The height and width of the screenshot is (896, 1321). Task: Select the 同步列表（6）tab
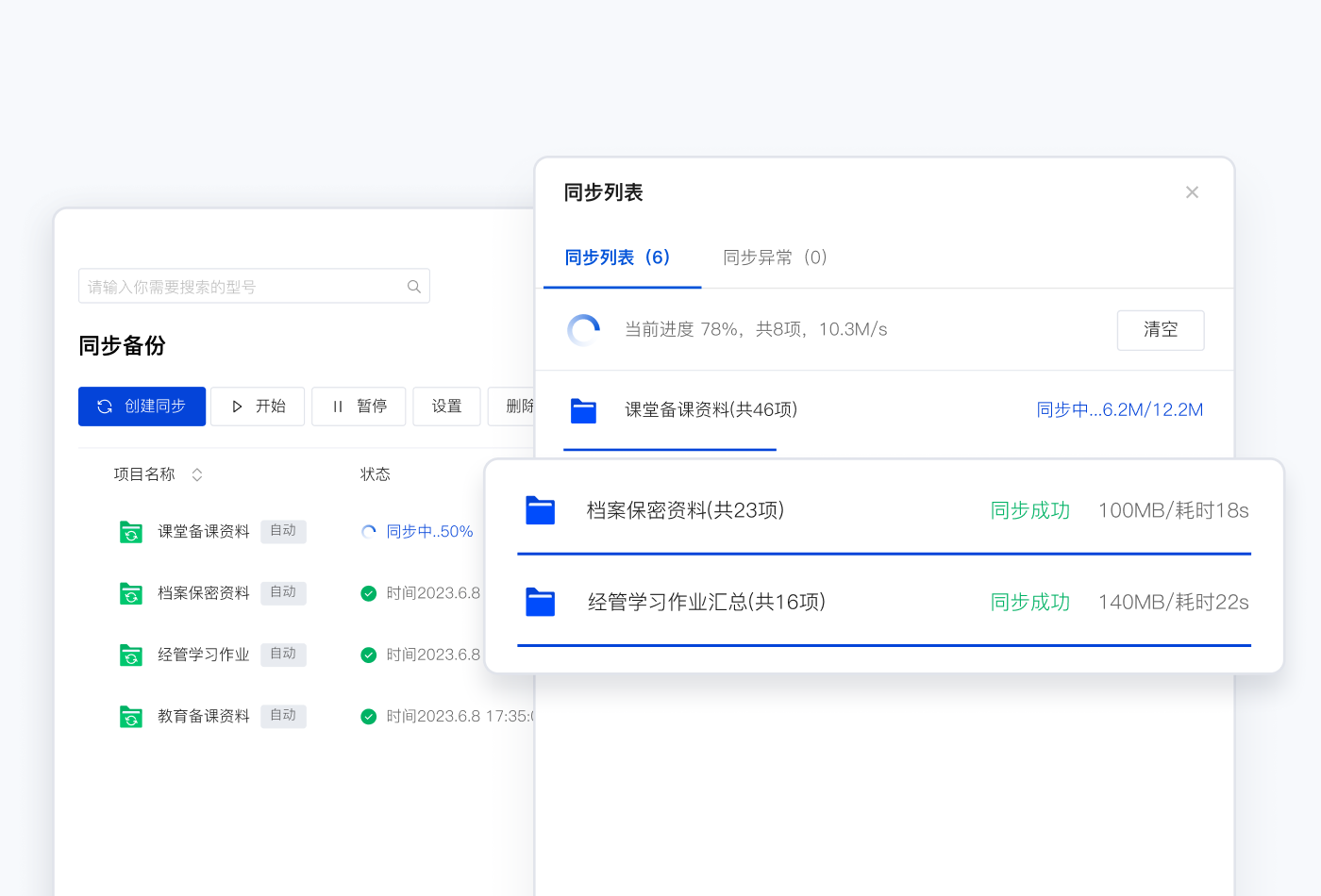620,257
